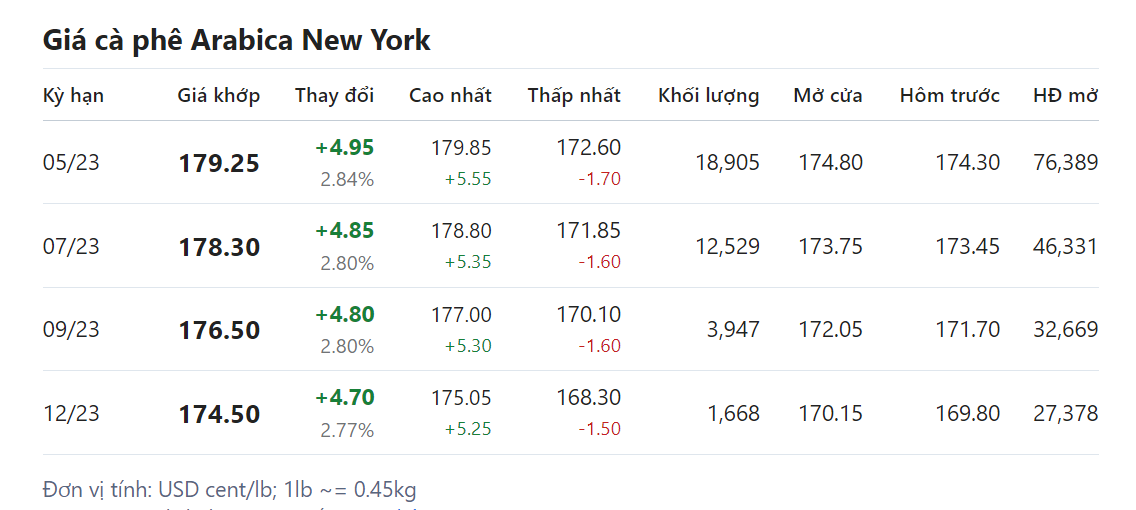This screenshot has width=1136, height=510.
Task: Click the 'Hôm trước' column header
Action: 949,96
